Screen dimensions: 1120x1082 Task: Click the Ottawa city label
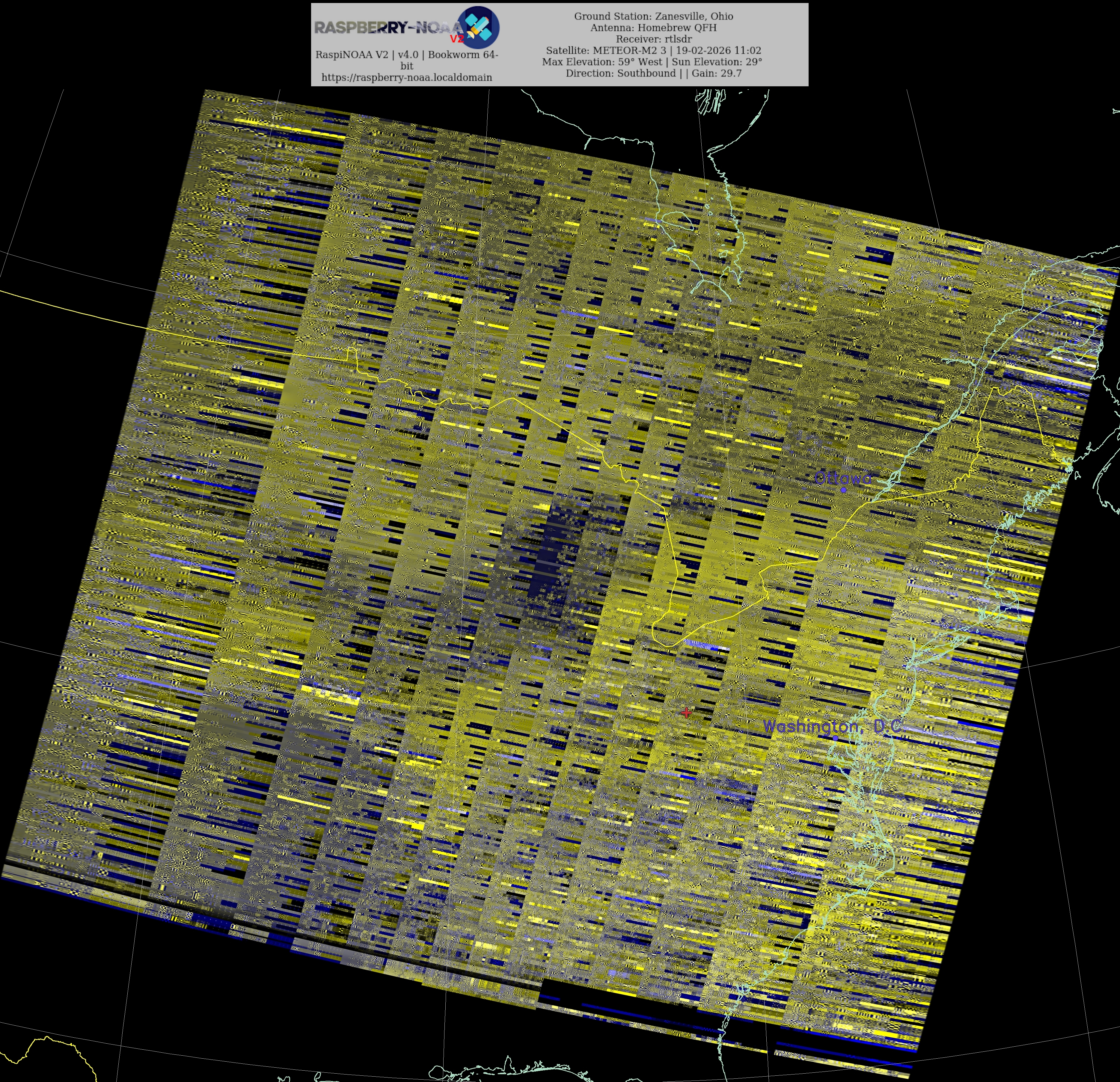click(x=843, y=478)
